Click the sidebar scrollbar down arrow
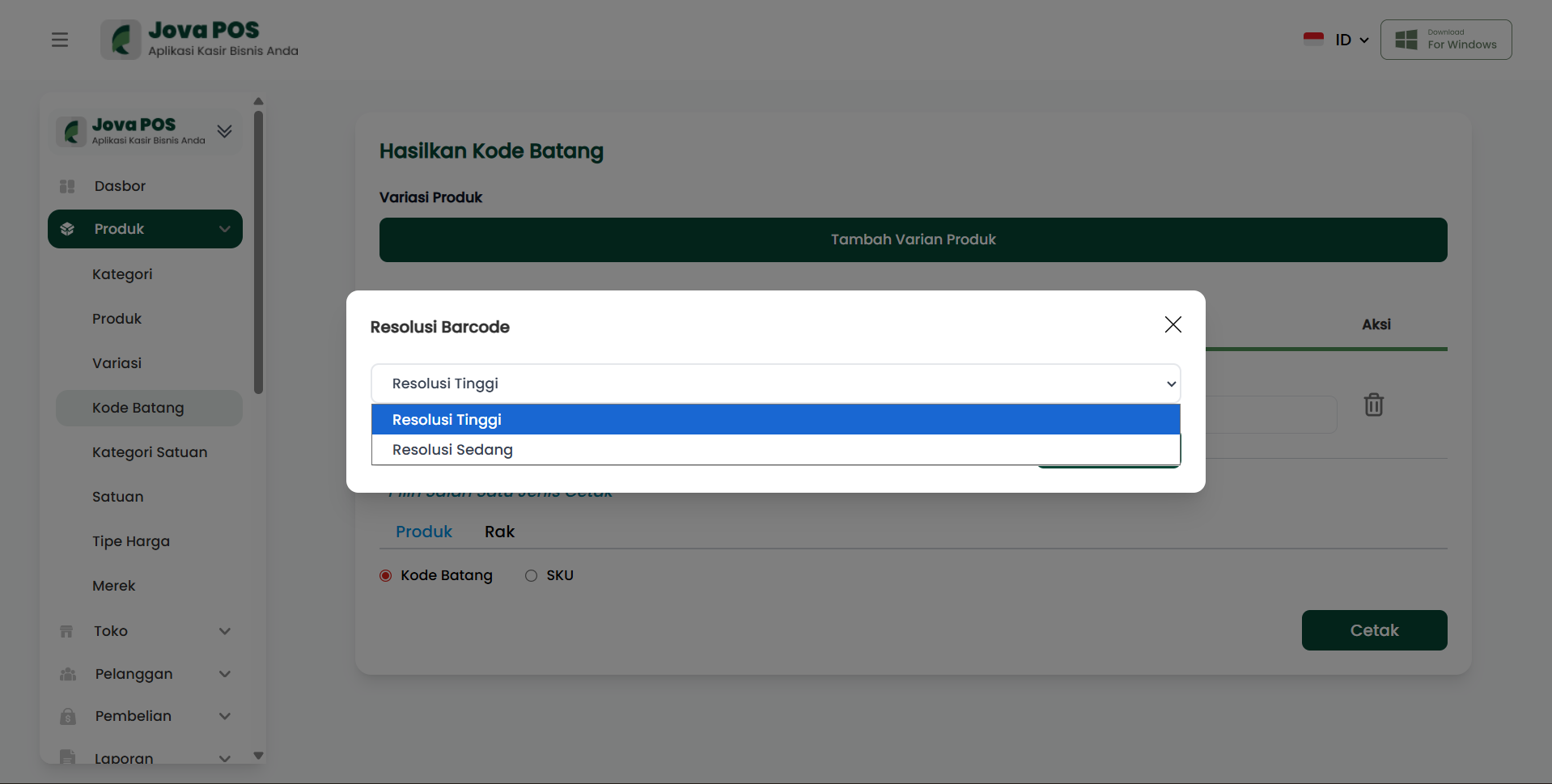This screenshot has height=784, width=1552. tap(259, 756)
